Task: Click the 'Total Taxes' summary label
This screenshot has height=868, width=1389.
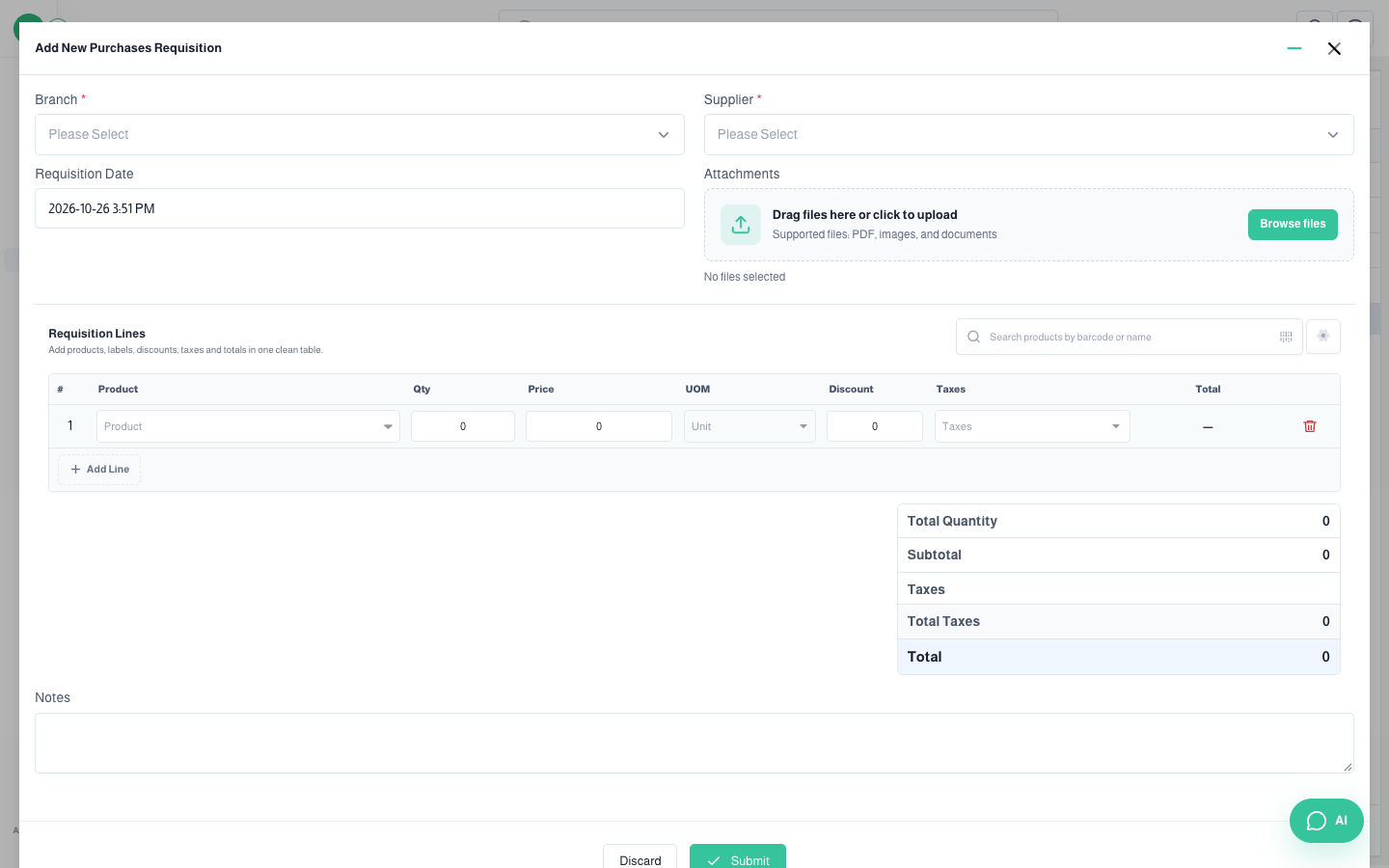Action: pyautogui.click(x=943, y=621)
